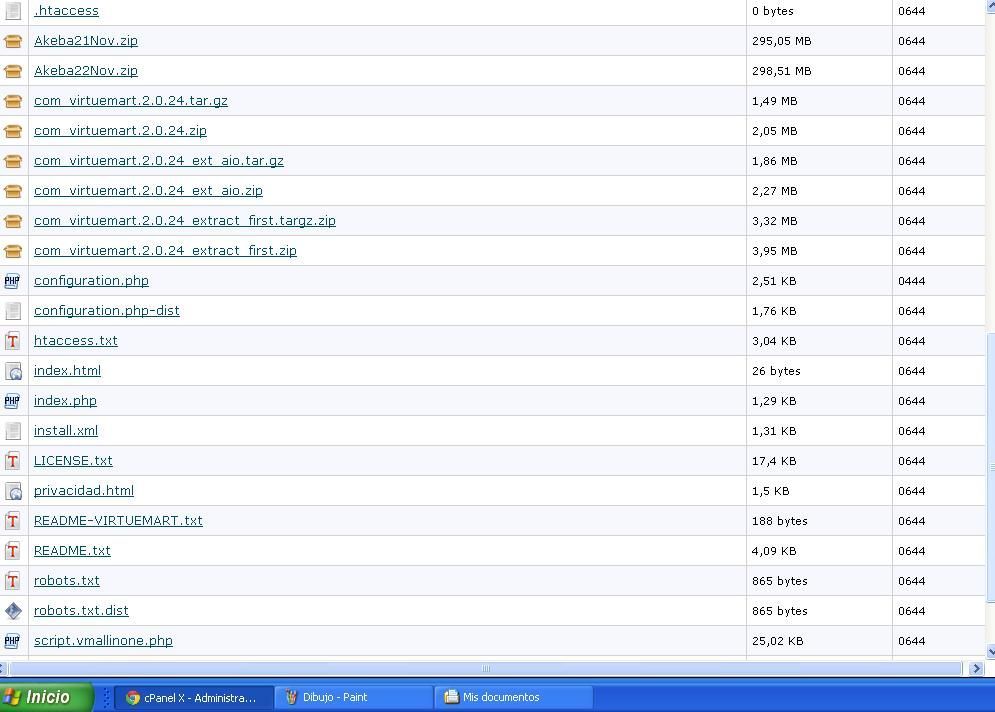The image size is (995, 712).
Task: Open com_virtuemart.2.0.24_extract_first.targz.zip link
Action: [x=185, y=220]
